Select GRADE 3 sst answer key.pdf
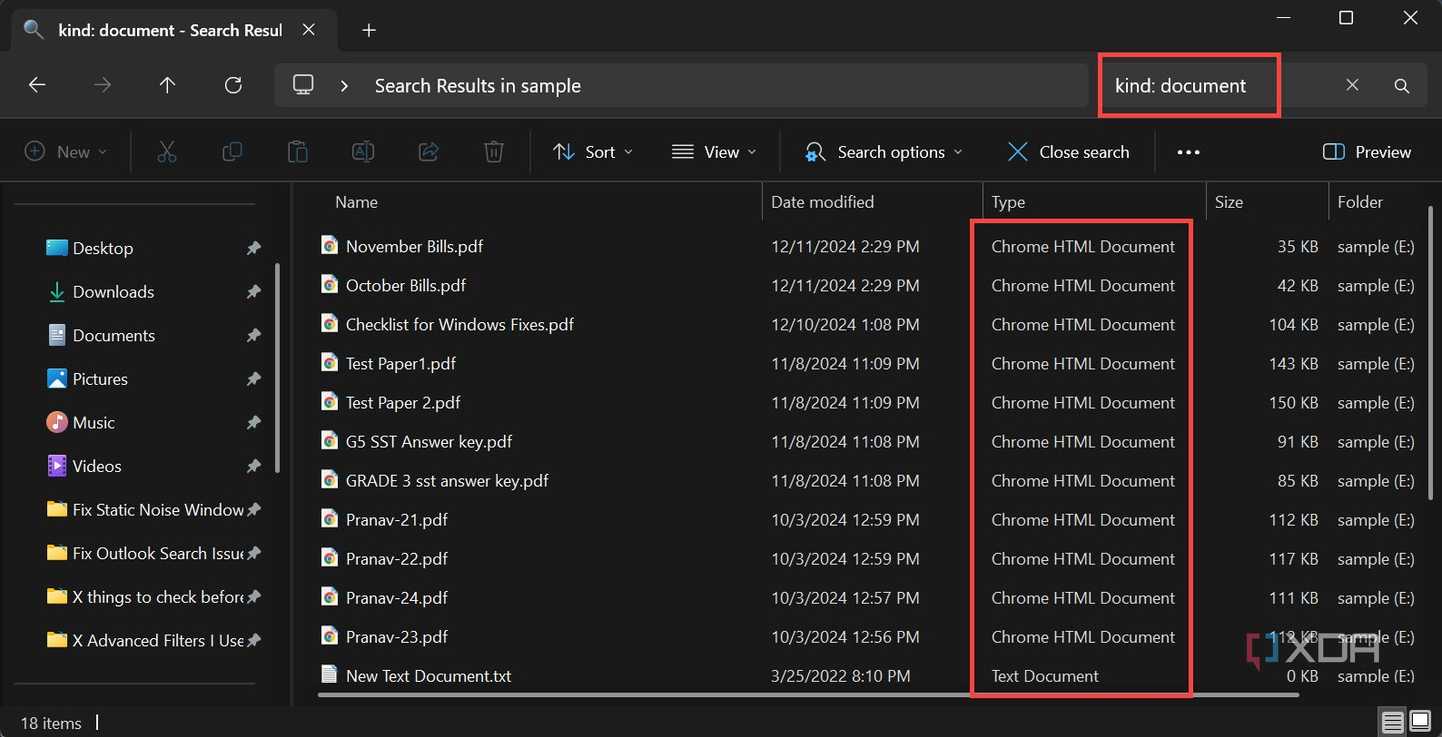Screen dimensions: 1442x737 pos(447,480)
